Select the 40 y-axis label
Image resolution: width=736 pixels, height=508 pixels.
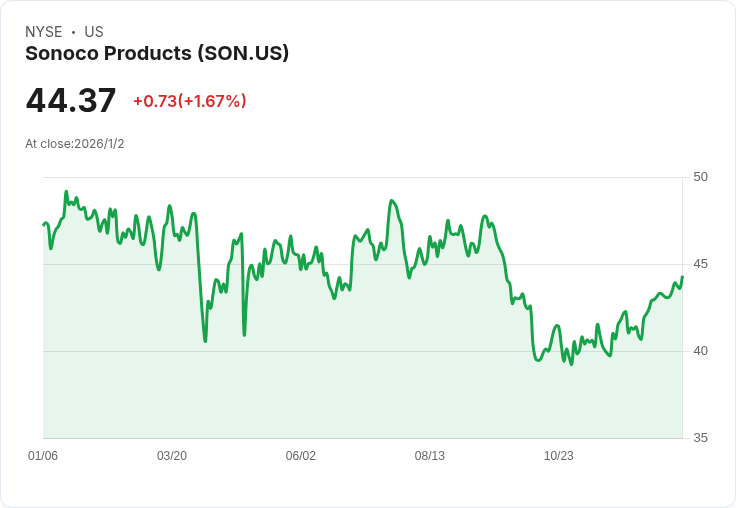click(700, 351)
